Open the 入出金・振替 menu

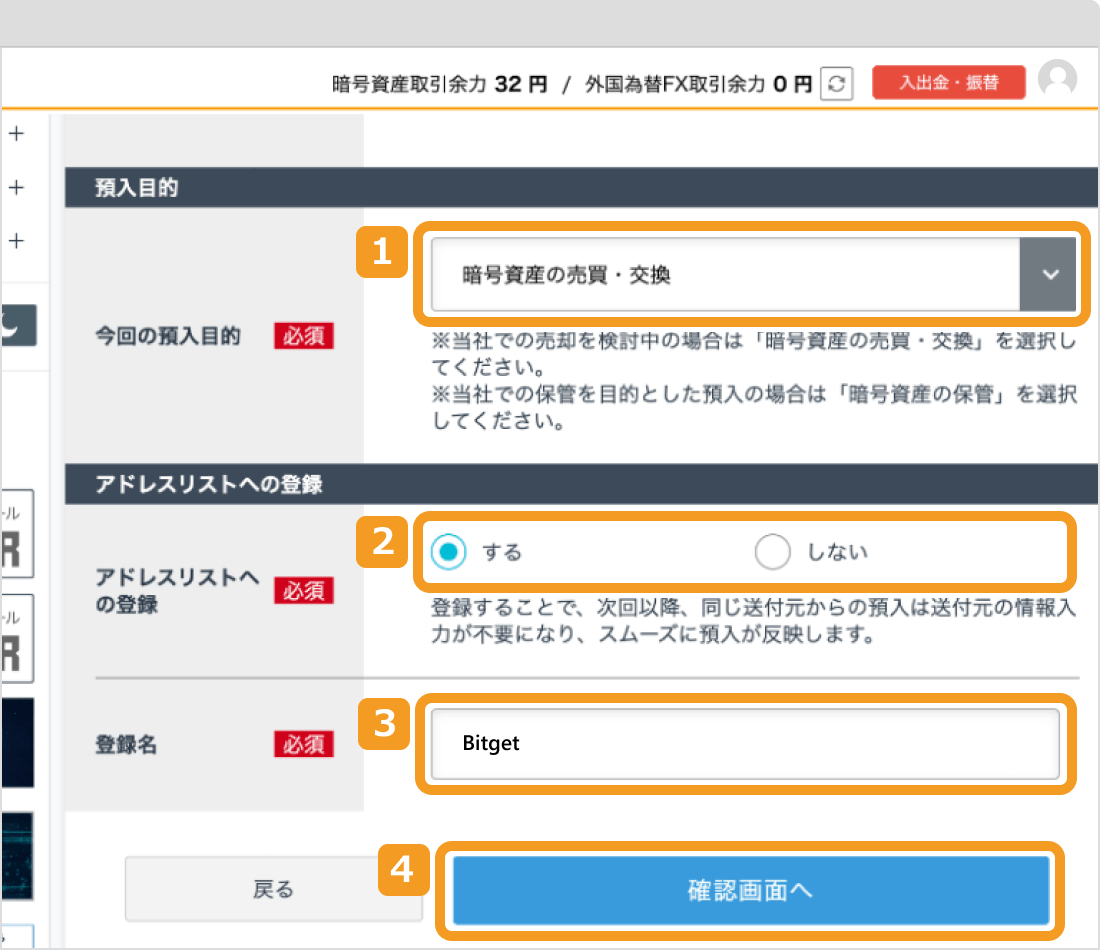[x=948, y=84]
